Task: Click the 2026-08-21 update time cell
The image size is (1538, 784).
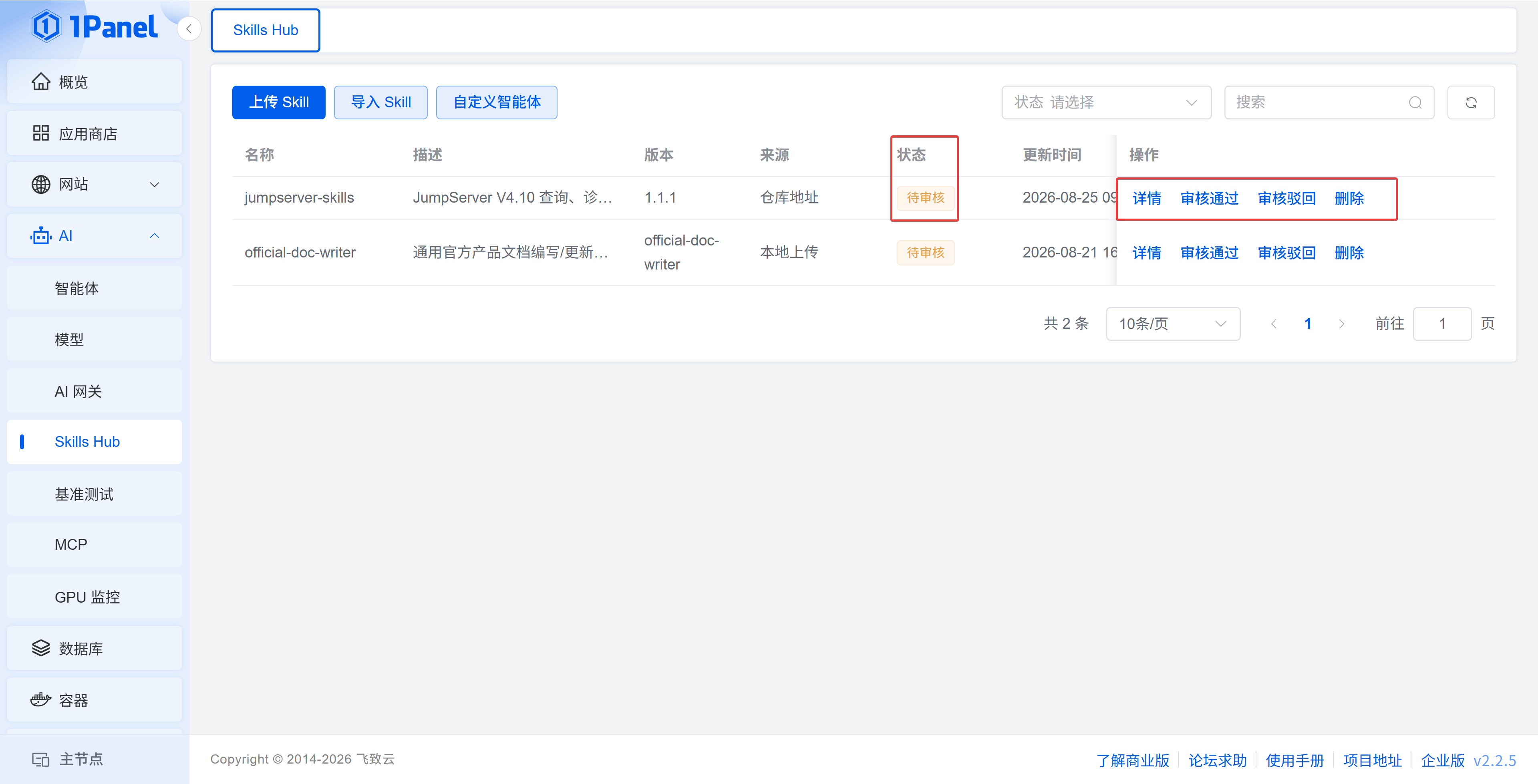Action: pos(1069,253)
